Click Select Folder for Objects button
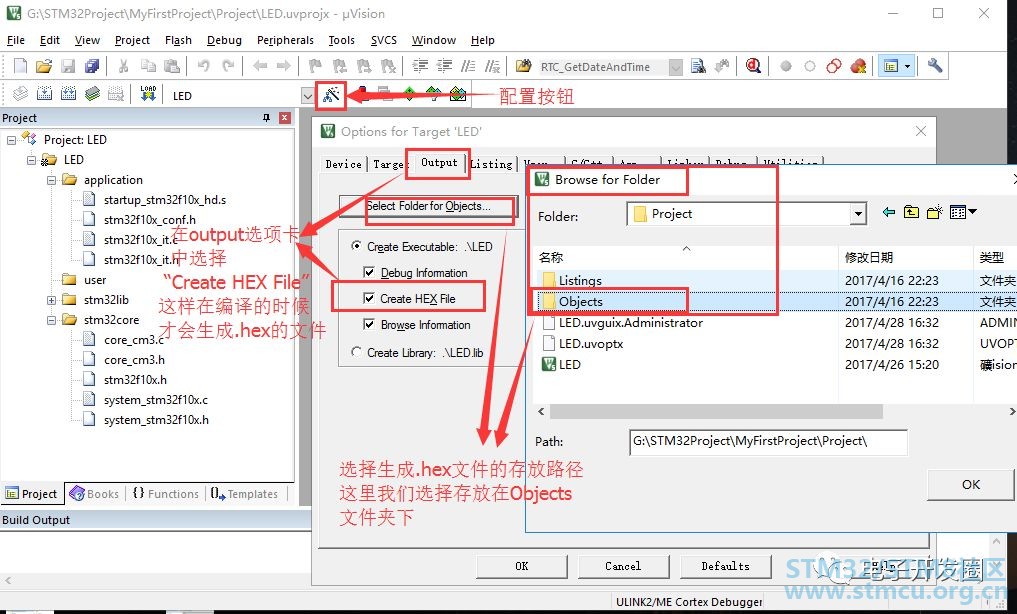The width and height of the screenshot is (1017, 614). (x=429, y=206)
